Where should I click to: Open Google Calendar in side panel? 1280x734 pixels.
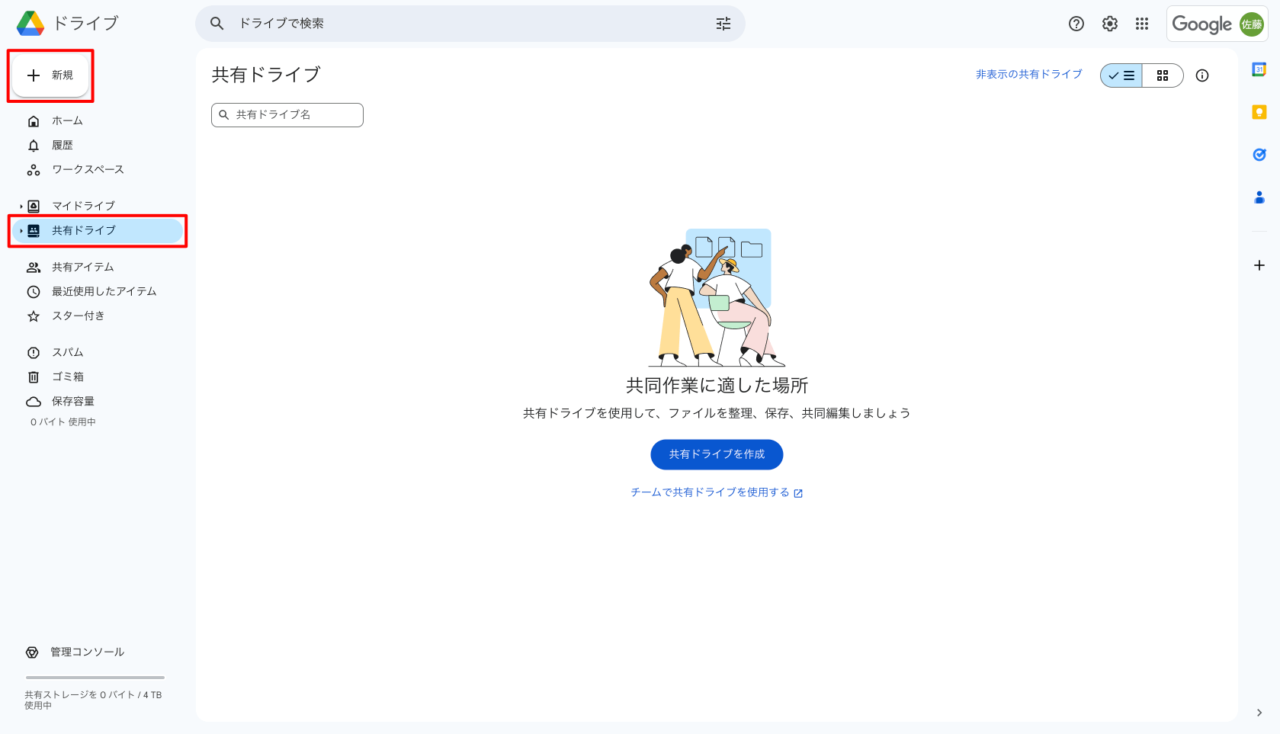click(1259, 69)
